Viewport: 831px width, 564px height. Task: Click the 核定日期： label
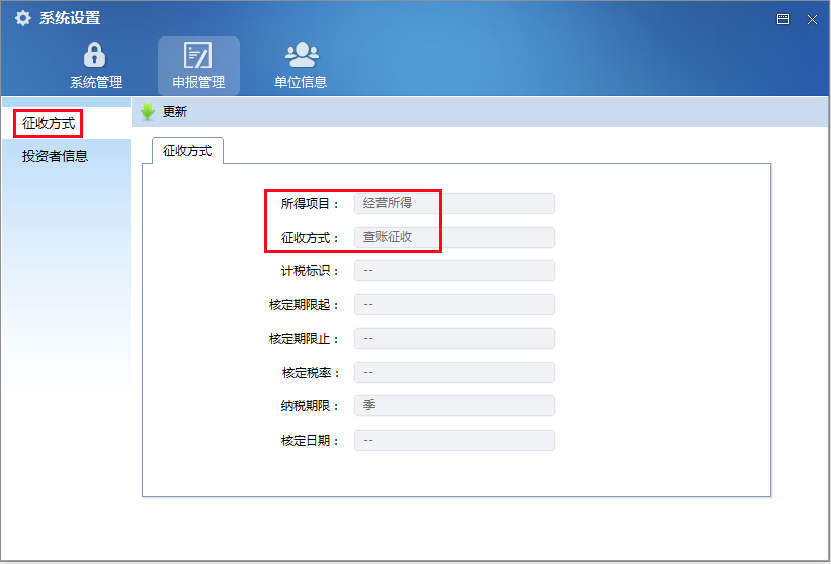point(310,441)
